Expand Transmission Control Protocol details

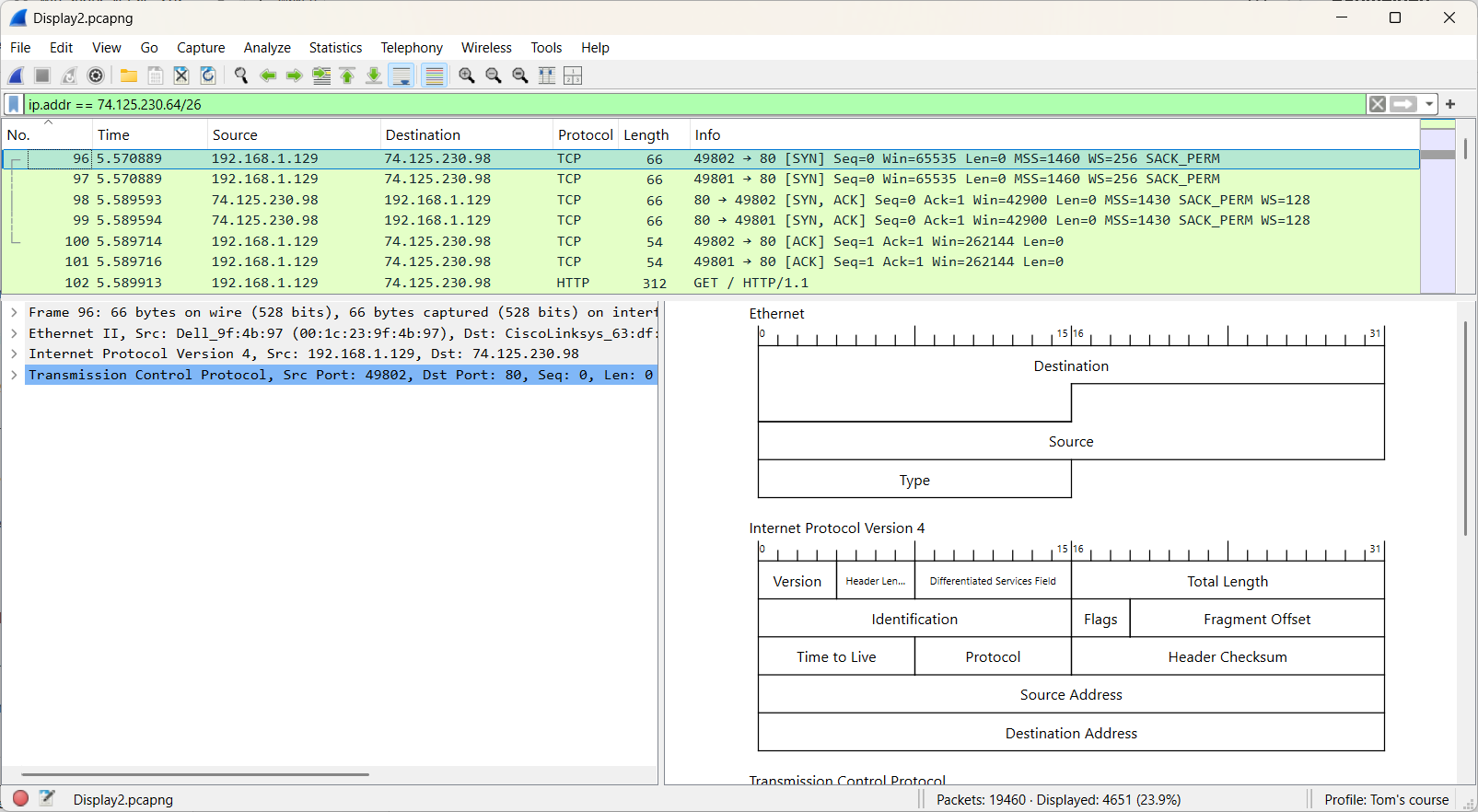coord(15,375)
